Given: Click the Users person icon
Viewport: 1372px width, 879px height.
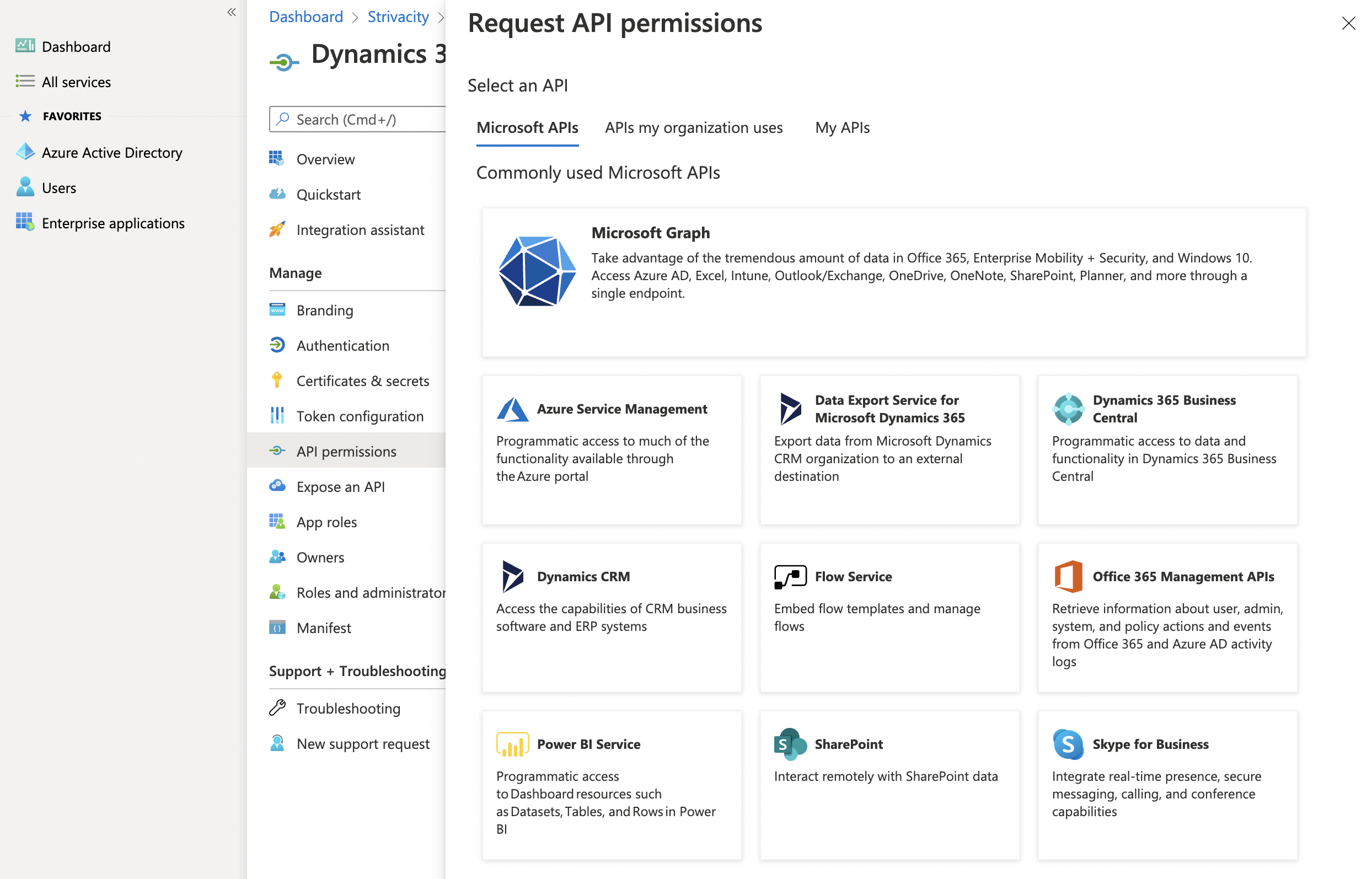Looking at the screenshot, I should (x=25, y=186).
